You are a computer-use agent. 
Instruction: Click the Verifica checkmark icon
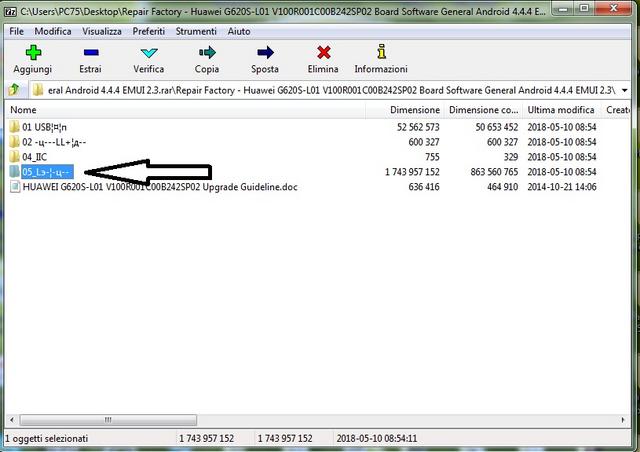149,53
